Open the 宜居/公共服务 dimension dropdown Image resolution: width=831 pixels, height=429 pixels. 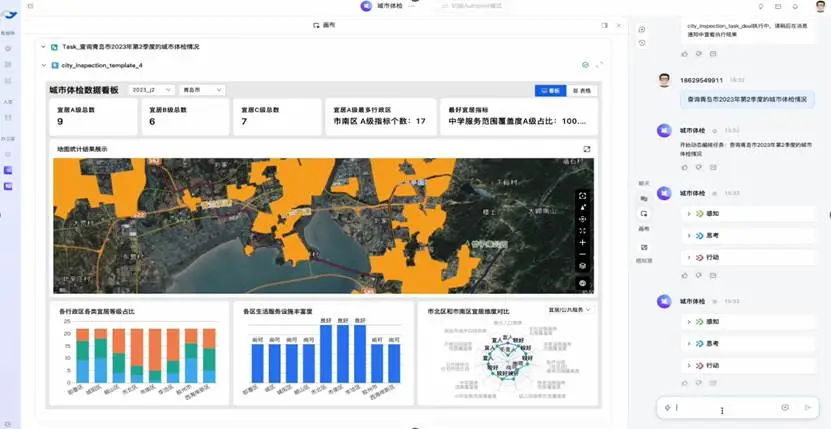pos(569,310)
